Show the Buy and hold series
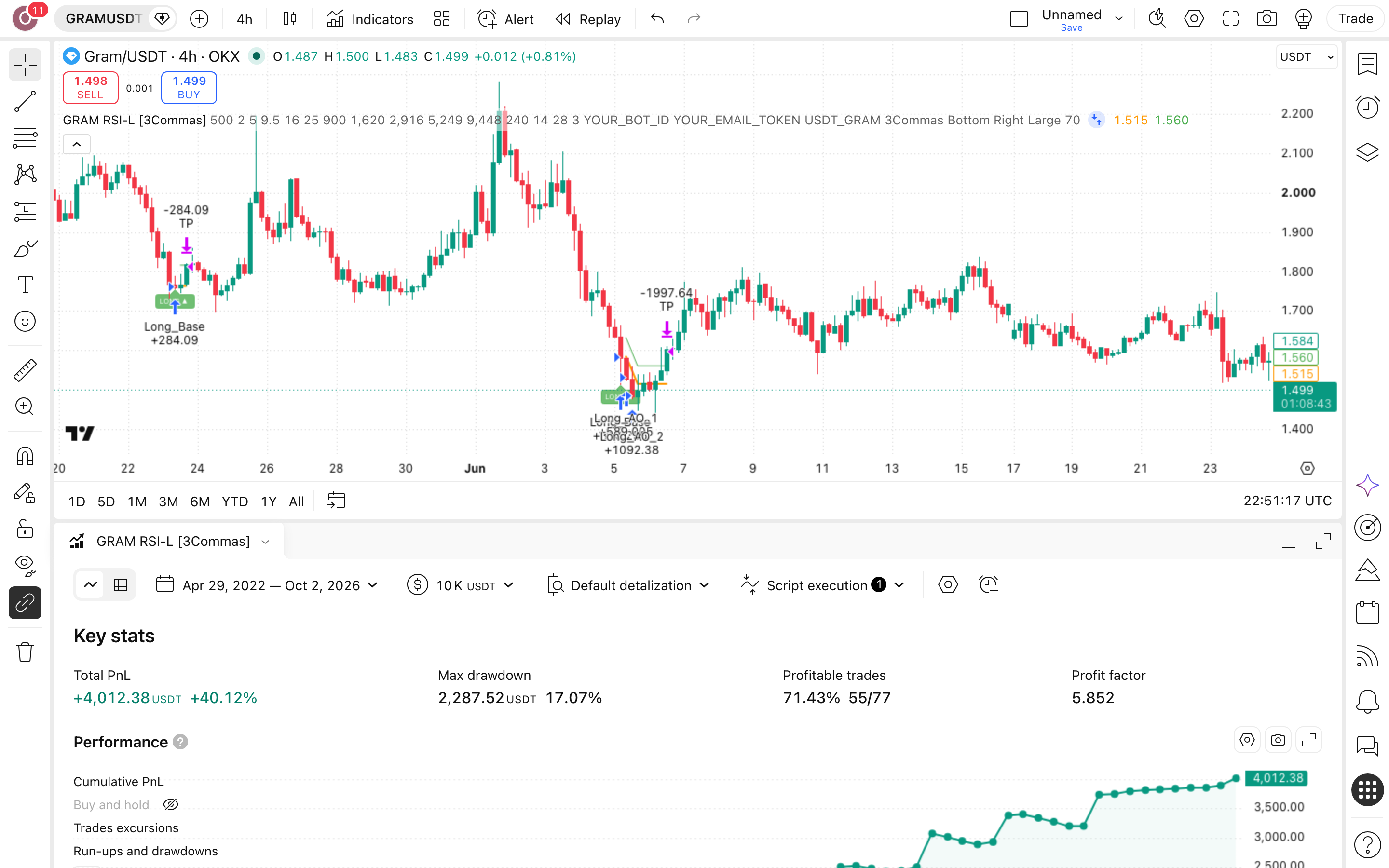1389x868 pixels. click(170, 805)
